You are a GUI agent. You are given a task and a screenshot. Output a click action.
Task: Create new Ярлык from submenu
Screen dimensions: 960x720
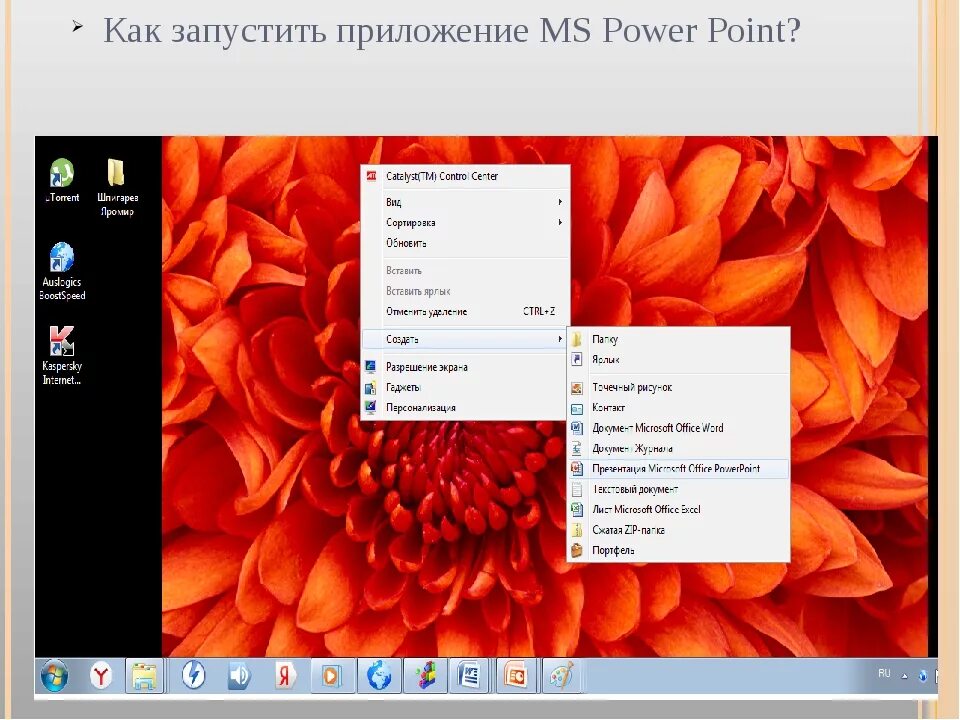[x=678, y=359]
